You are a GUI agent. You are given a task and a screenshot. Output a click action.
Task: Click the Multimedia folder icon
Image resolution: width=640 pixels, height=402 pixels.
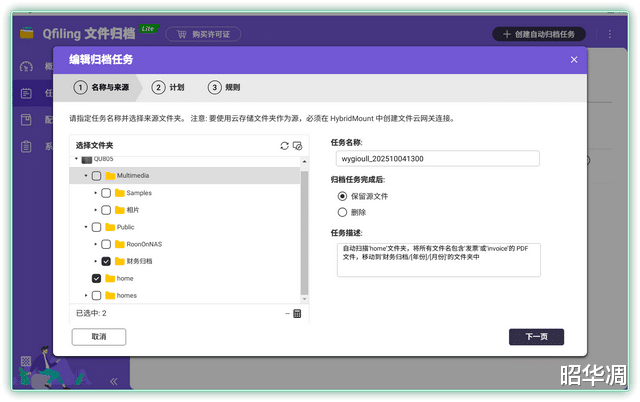pos(110,176)
